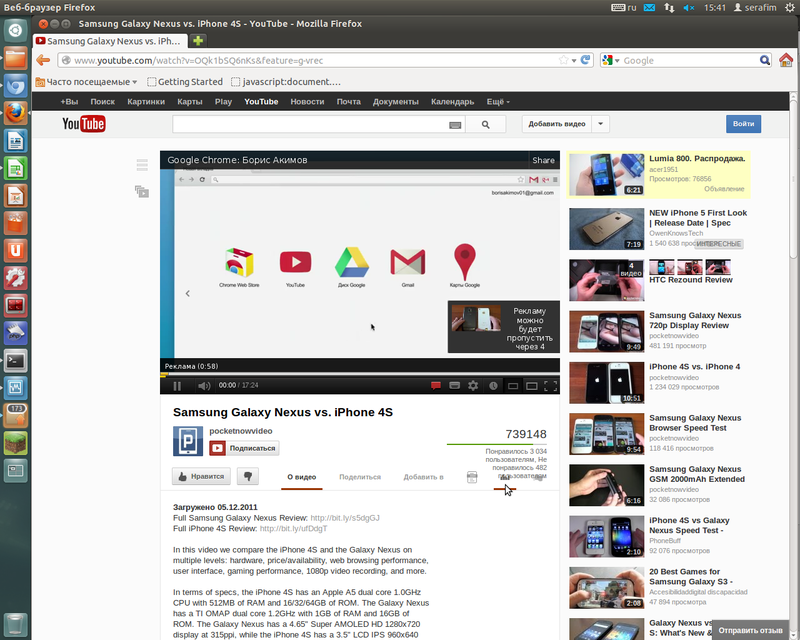800x640 pixels.
Task: Pause the video with the pause button
Action: [177, 386]
